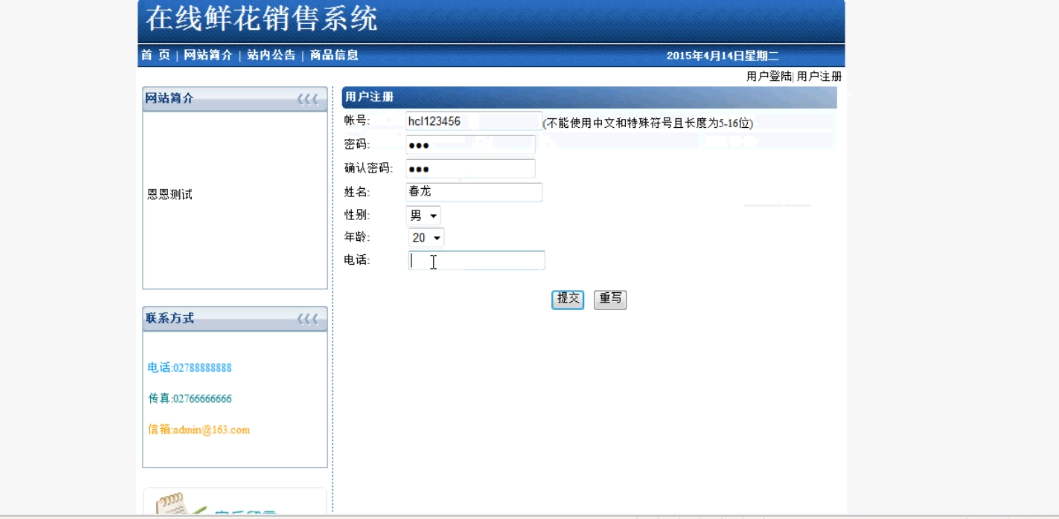Screen dimensions: 1059x519
Task: Click the notepad image at the bottom left
Action: (x=181, y=503)
